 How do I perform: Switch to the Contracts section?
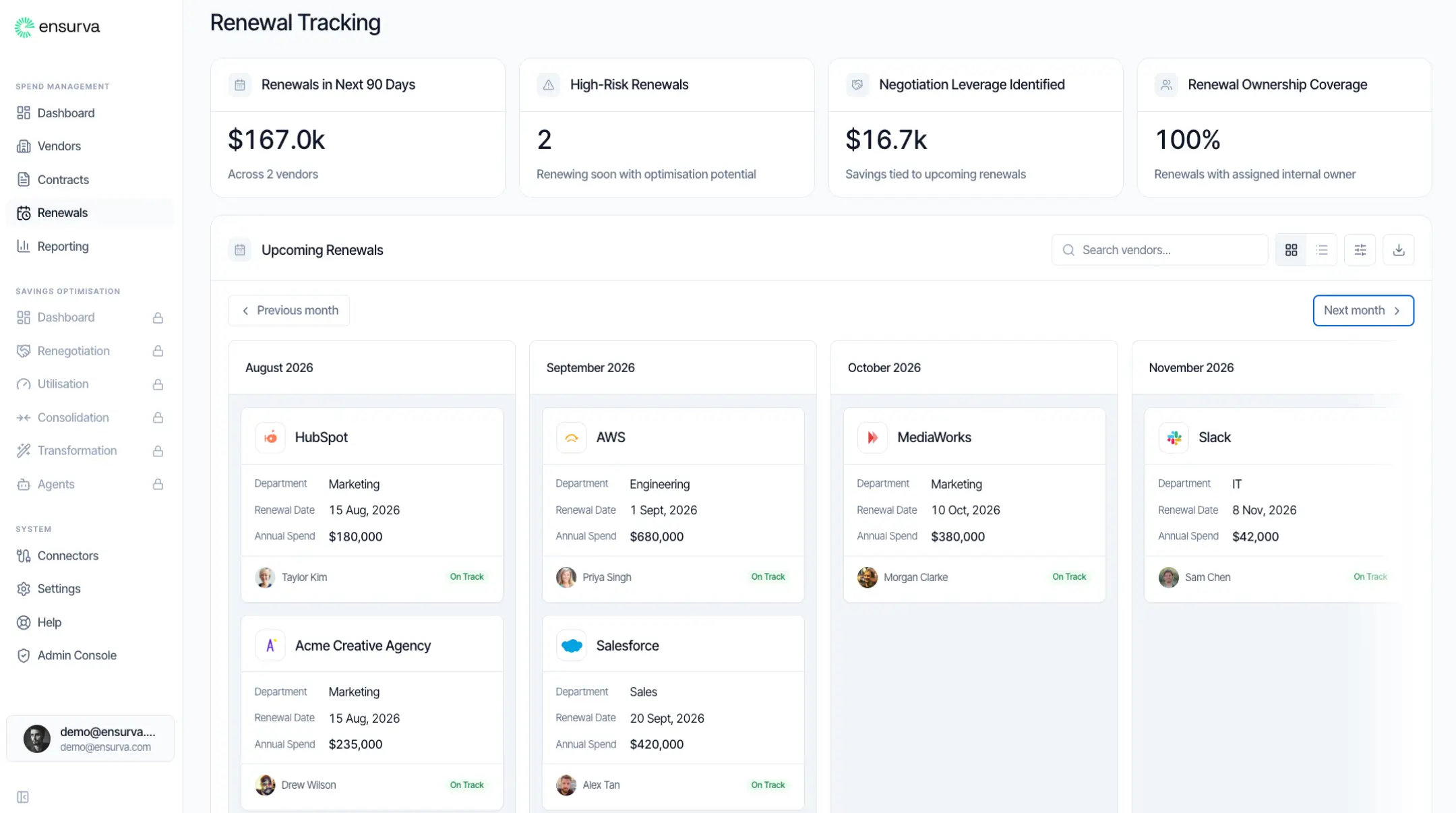[x=63, y=179]
